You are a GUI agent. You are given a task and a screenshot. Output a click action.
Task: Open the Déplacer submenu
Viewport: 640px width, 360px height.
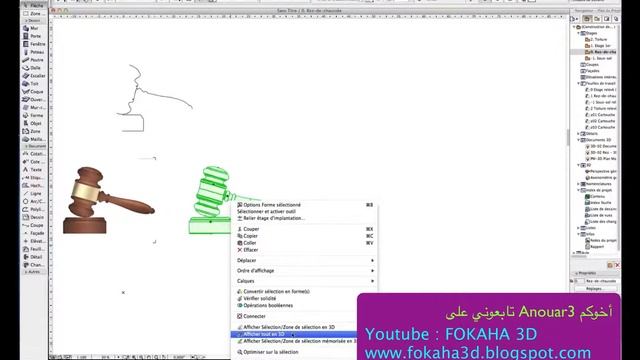[304, 260]
